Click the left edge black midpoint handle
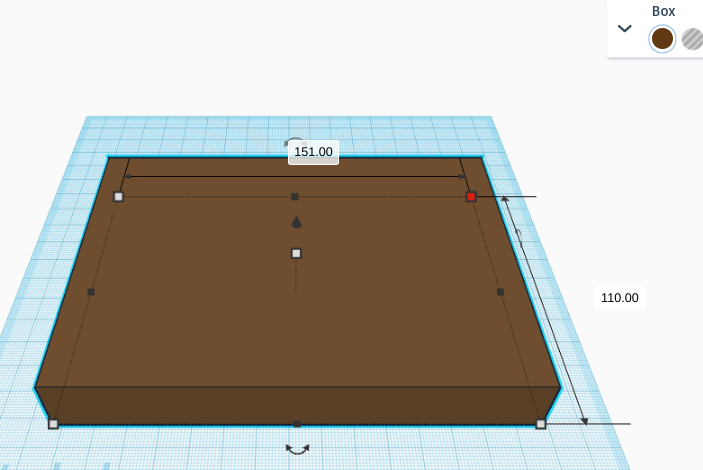 [91, 292]
